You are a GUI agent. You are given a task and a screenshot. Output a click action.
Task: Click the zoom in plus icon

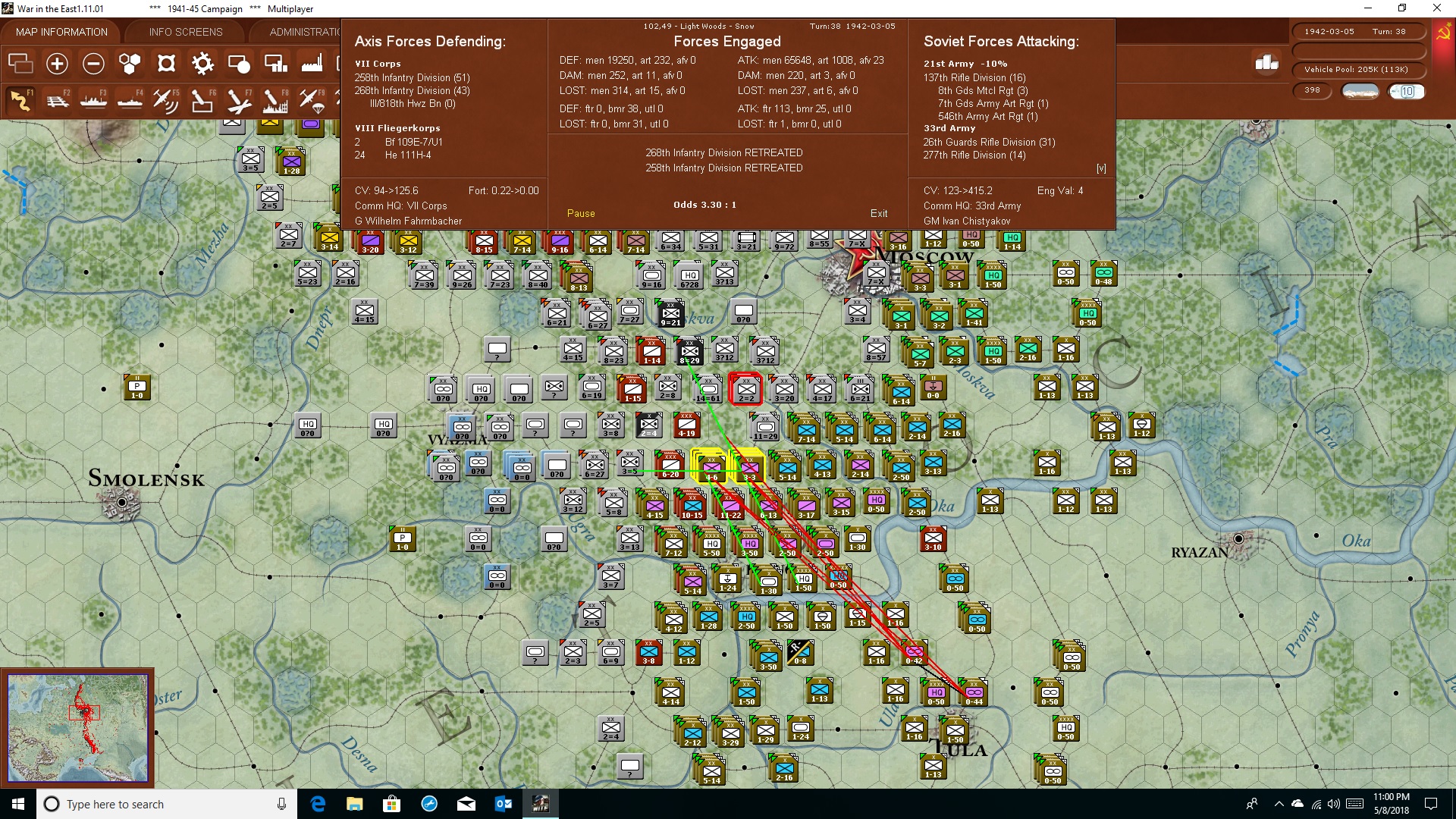(x=57, y=64)
